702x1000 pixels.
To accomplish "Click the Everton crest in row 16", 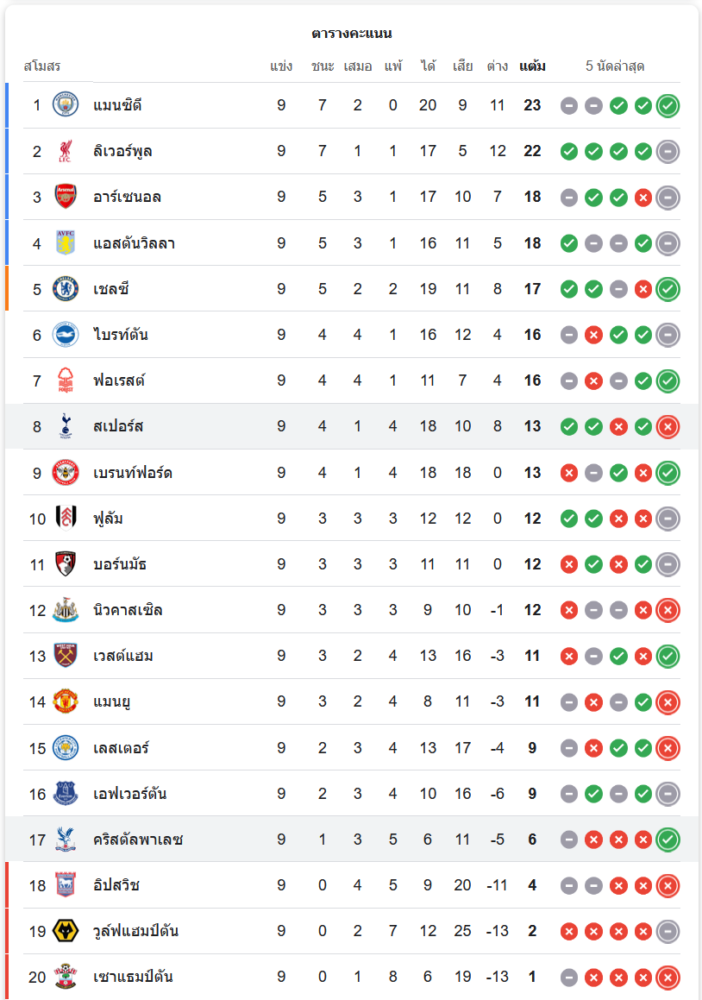I will click(65, 793).
